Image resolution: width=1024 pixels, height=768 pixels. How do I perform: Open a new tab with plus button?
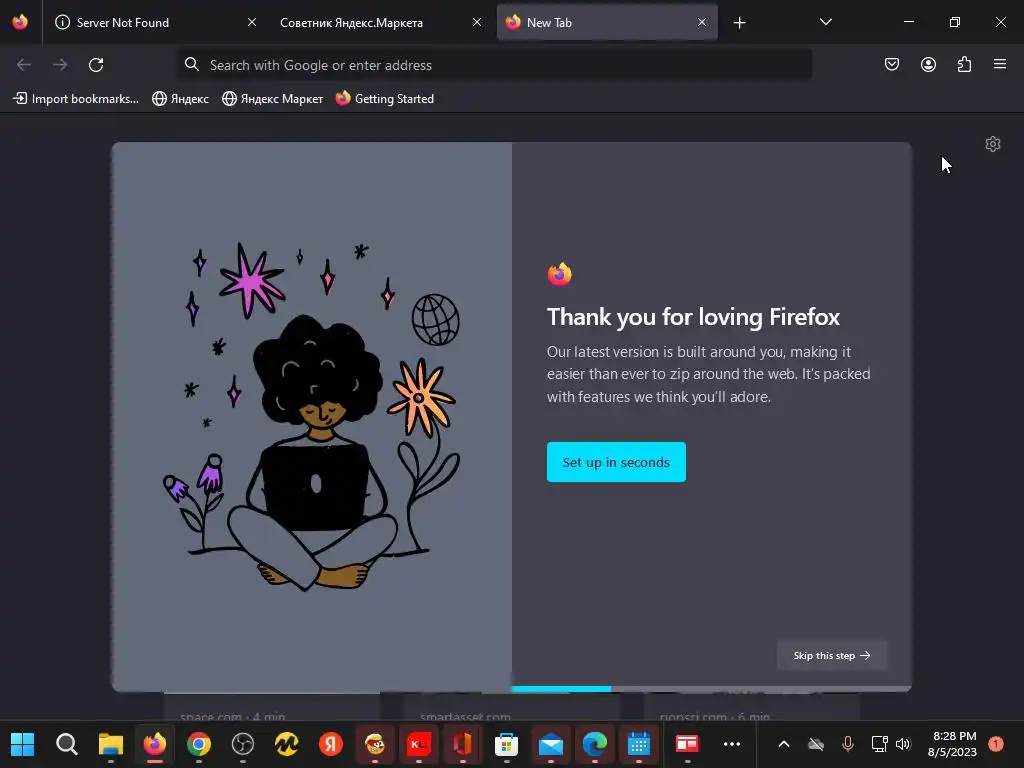tap(739, 23)
